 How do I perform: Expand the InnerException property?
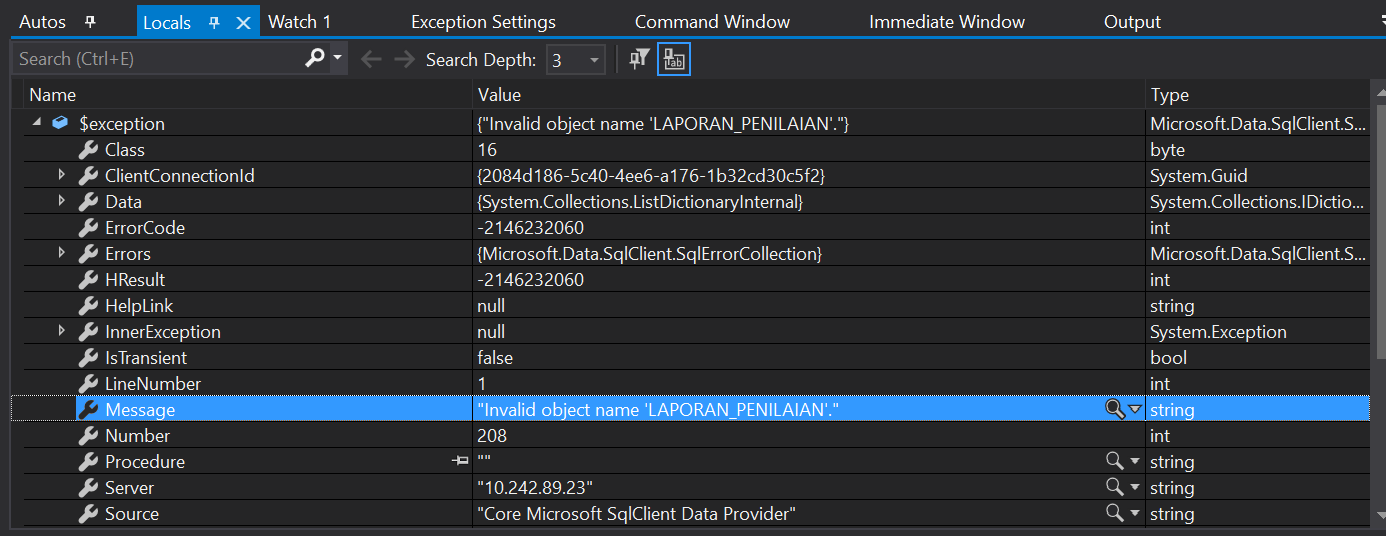(62, 331)
